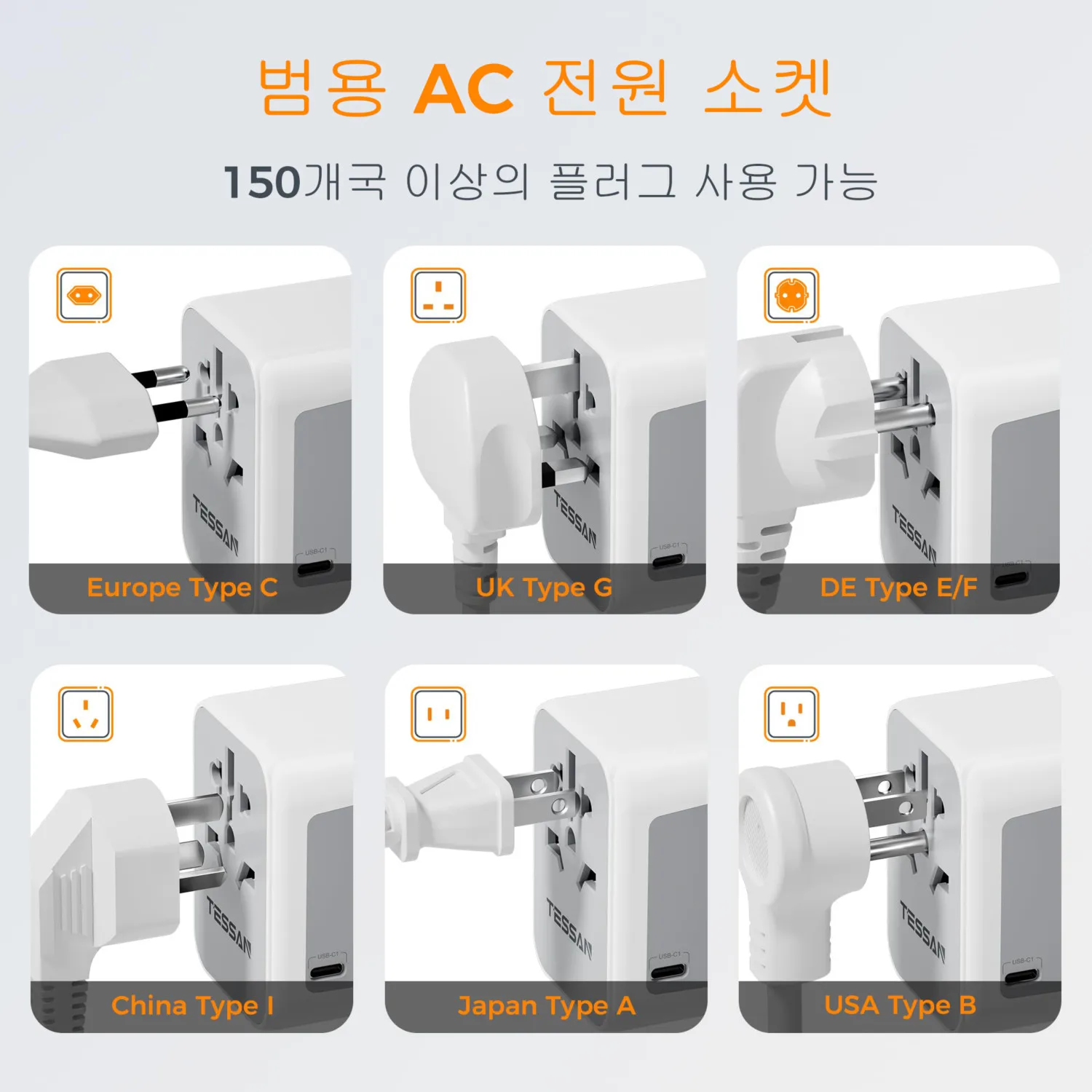Select the Japan Type A socket icon

(438, 714)
